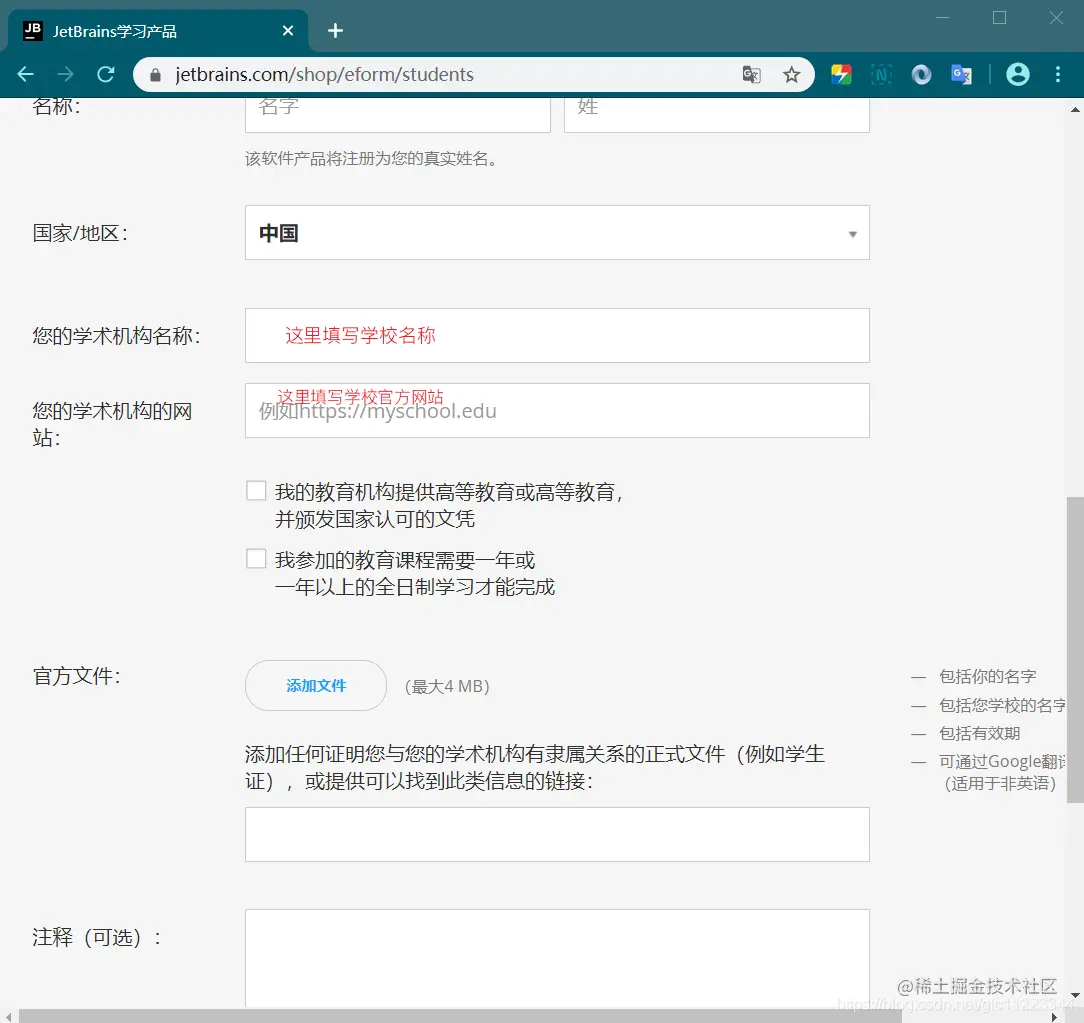Image resolution: width=1084 pixels, height=1023 pixels.
Task: Click the 添加文件 upload button
Action: click(x=315, y=686)
